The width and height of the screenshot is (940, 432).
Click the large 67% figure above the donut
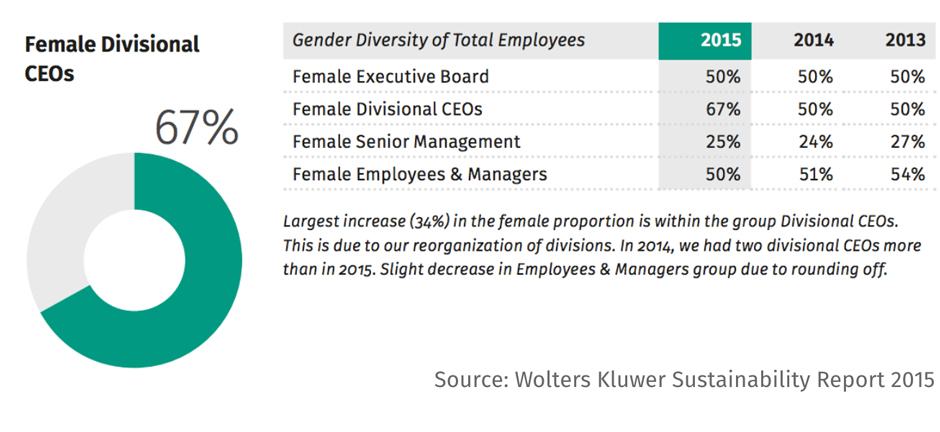[196, 127]
